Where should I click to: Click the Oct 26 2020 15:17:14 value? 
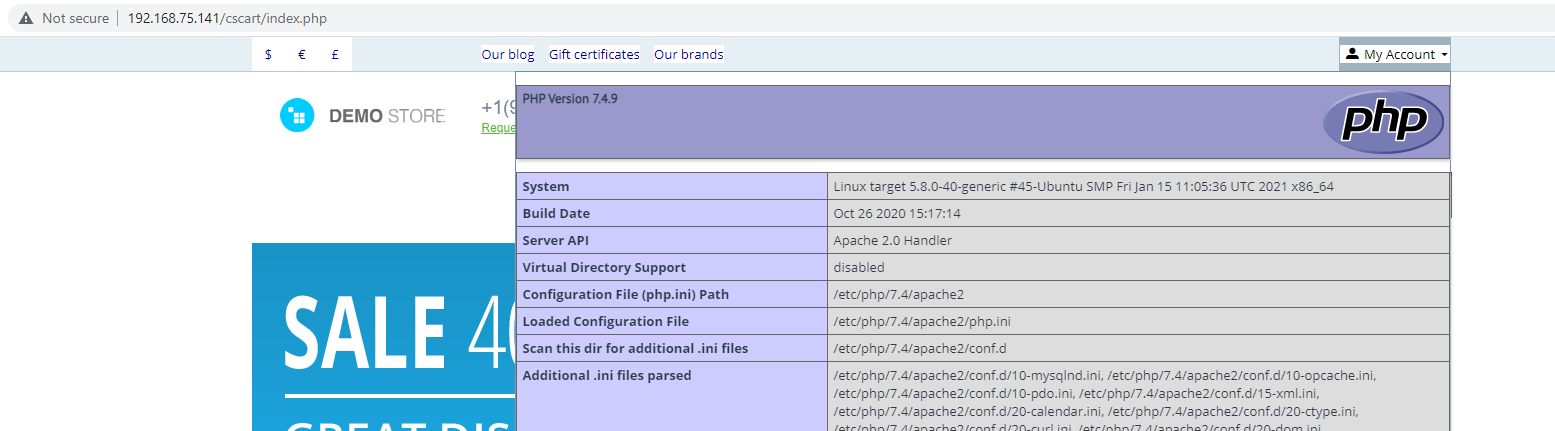click(897, 213)
